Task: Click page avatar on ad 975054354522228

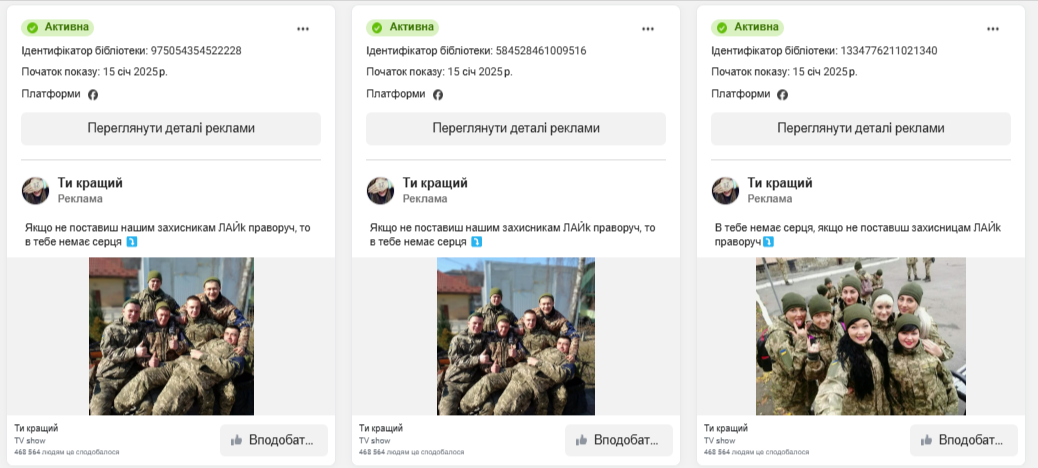Action: click(35, 191)
